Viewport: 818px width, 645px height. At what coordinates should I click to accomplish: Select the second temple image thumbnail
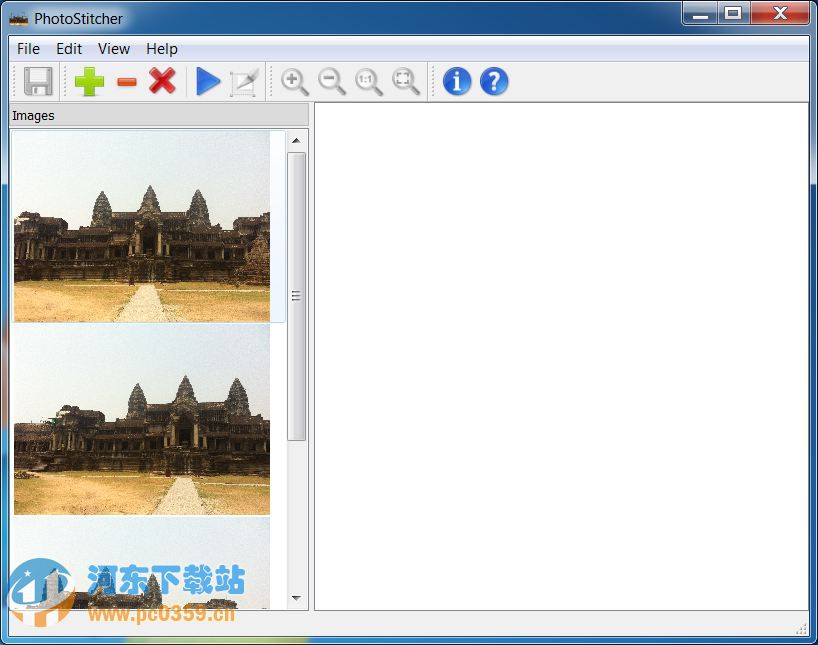(140, 420)
